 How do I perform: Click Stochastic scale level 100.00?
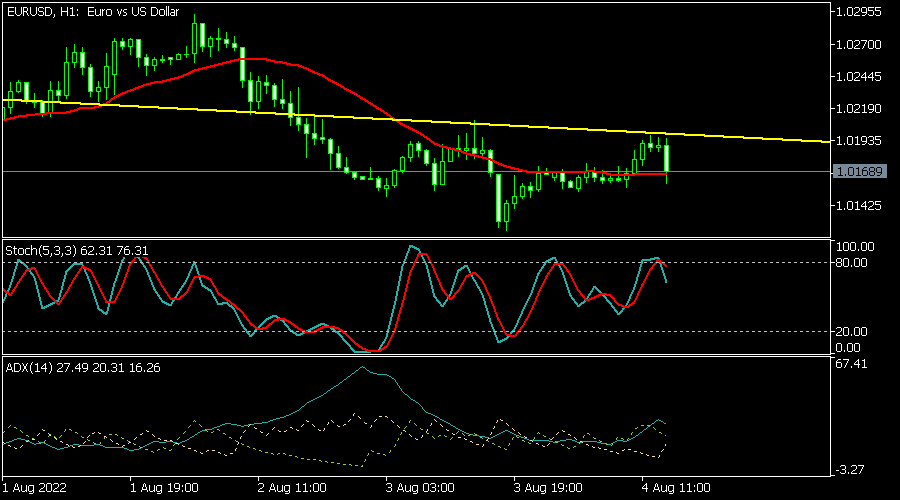point(855,247)
